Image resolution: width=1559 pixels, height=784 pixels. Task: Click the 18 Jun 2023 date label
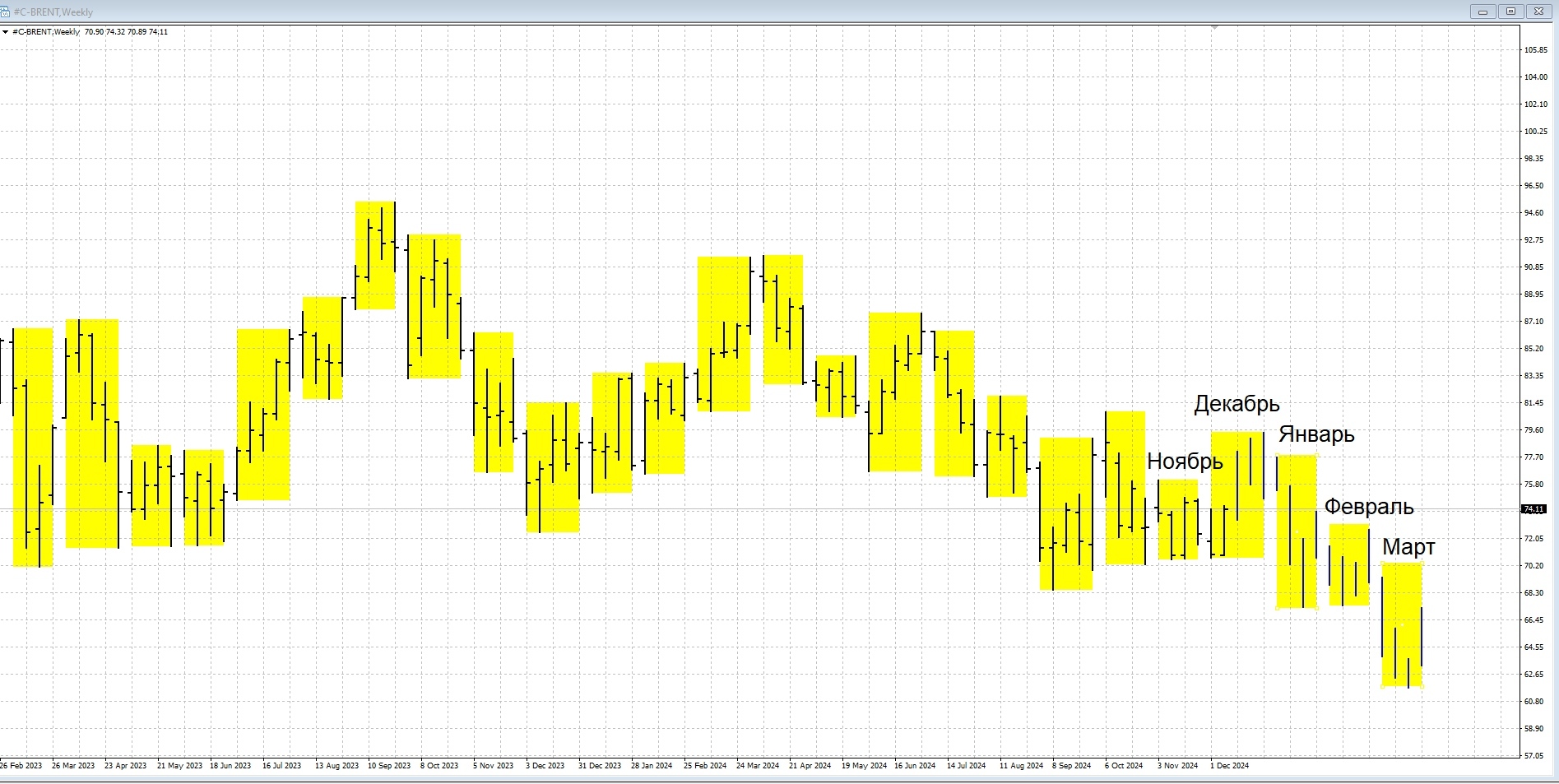point(230,766)
